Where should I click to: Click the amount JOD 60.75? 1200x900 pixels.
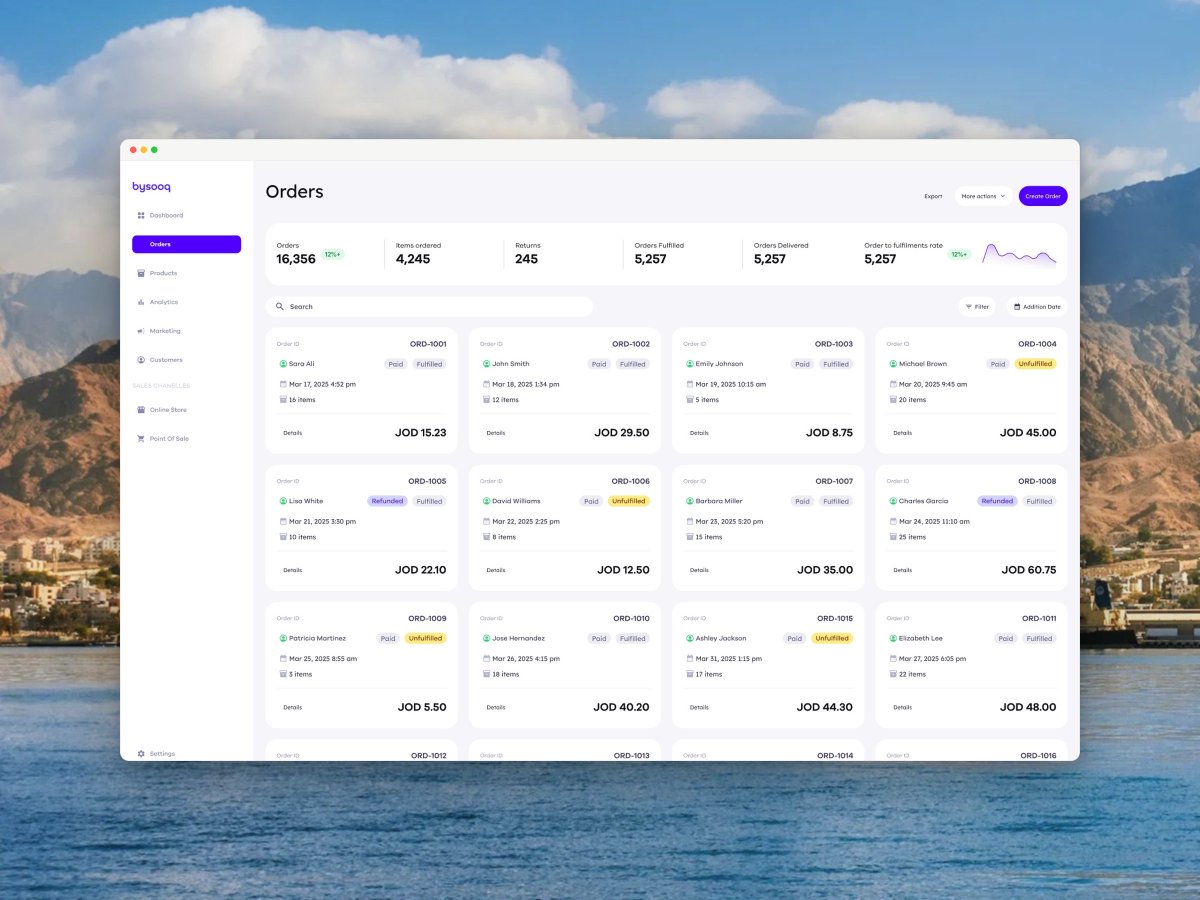tap(1029, 570)
